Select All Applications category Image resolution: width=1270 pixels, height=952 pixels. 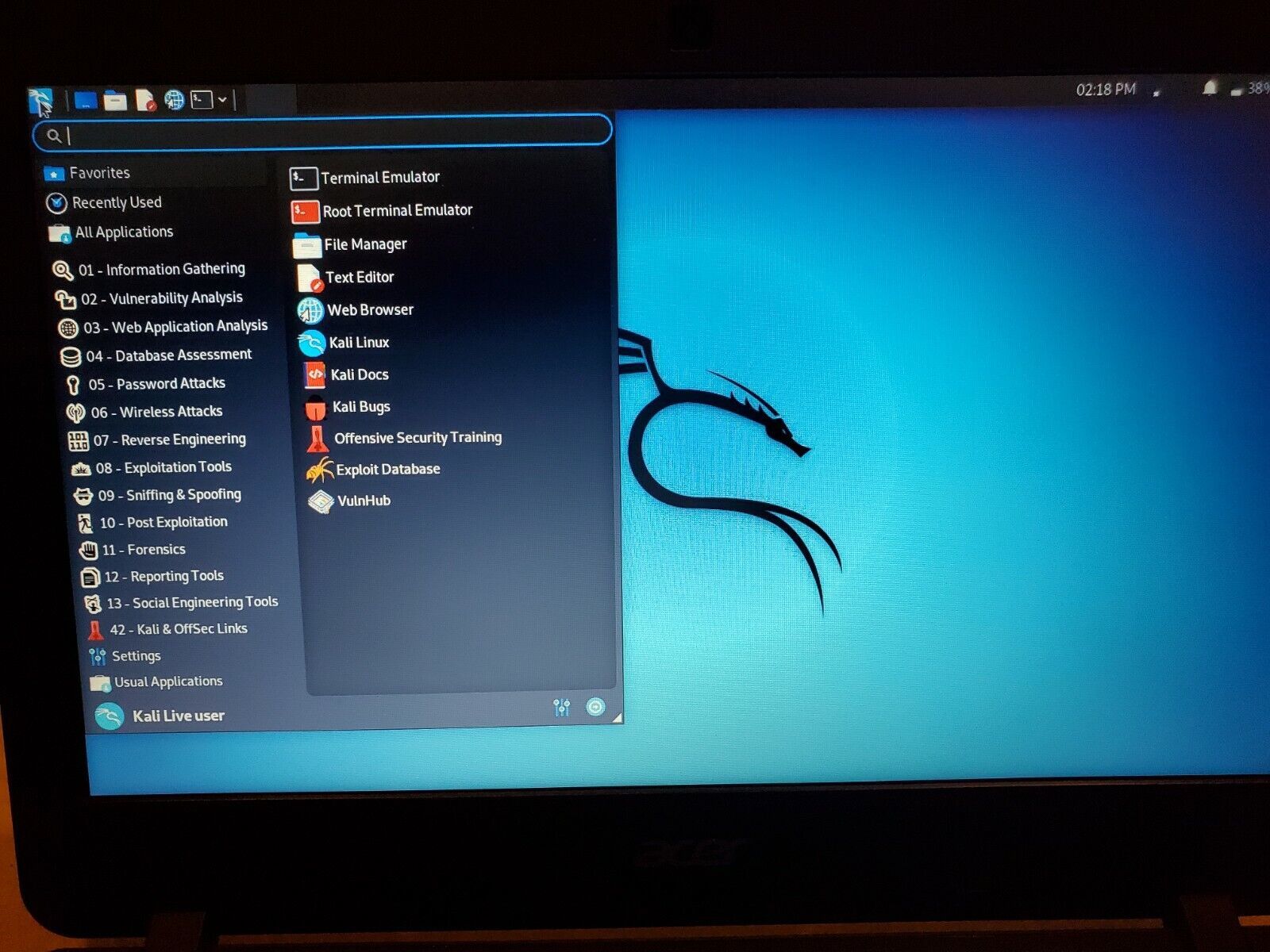tap(110, 232)
